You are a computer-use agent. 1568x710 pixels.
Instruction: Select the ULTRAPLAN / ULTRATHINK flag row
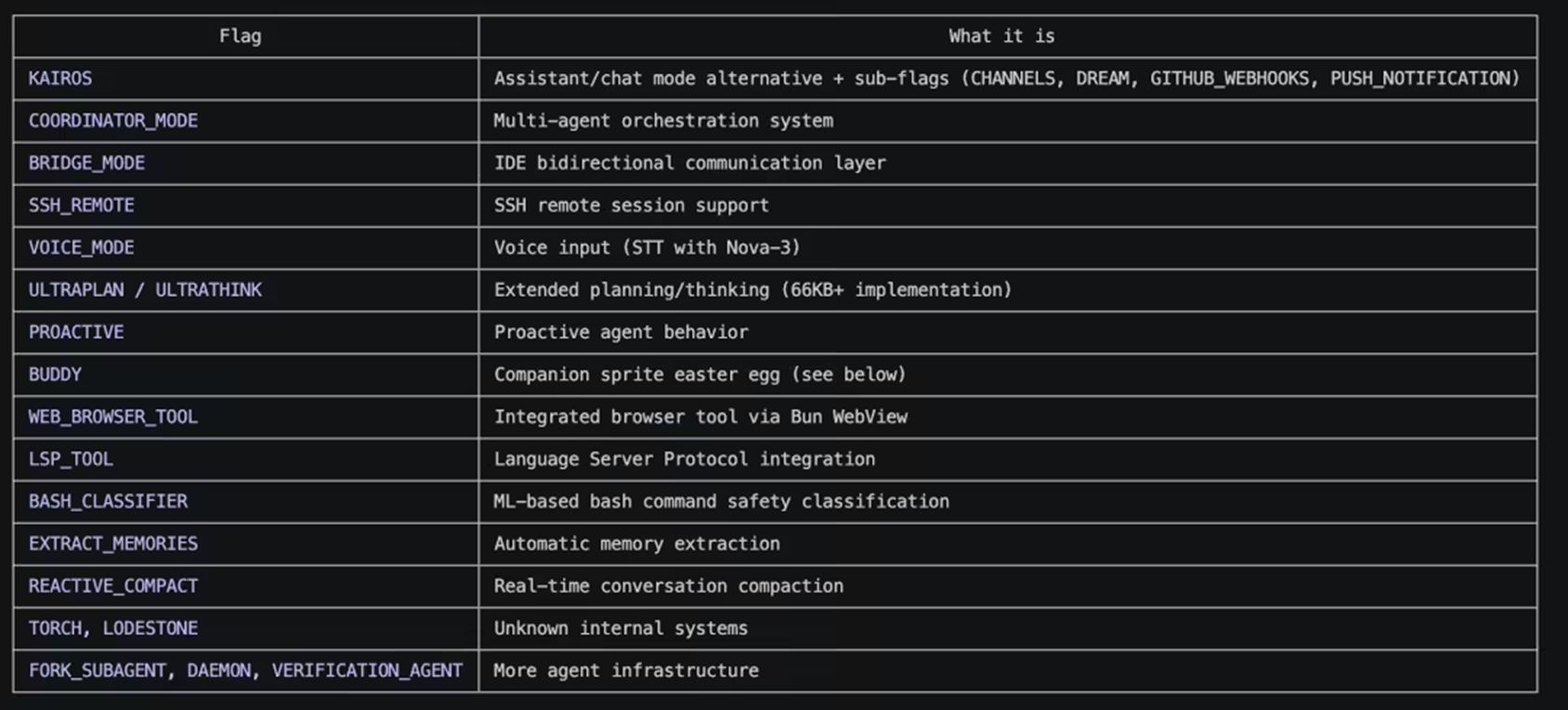(x=145, y=290)
